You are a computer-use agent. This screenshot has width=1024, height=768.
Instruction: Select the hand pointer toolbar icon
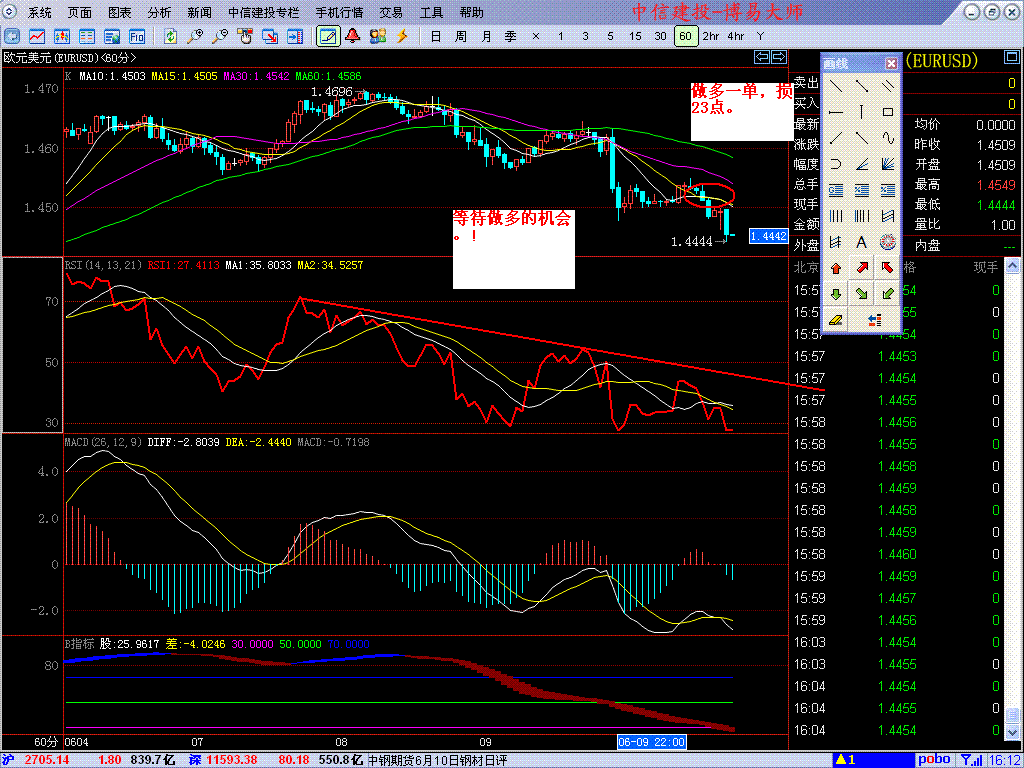click(x=246, y=36)
